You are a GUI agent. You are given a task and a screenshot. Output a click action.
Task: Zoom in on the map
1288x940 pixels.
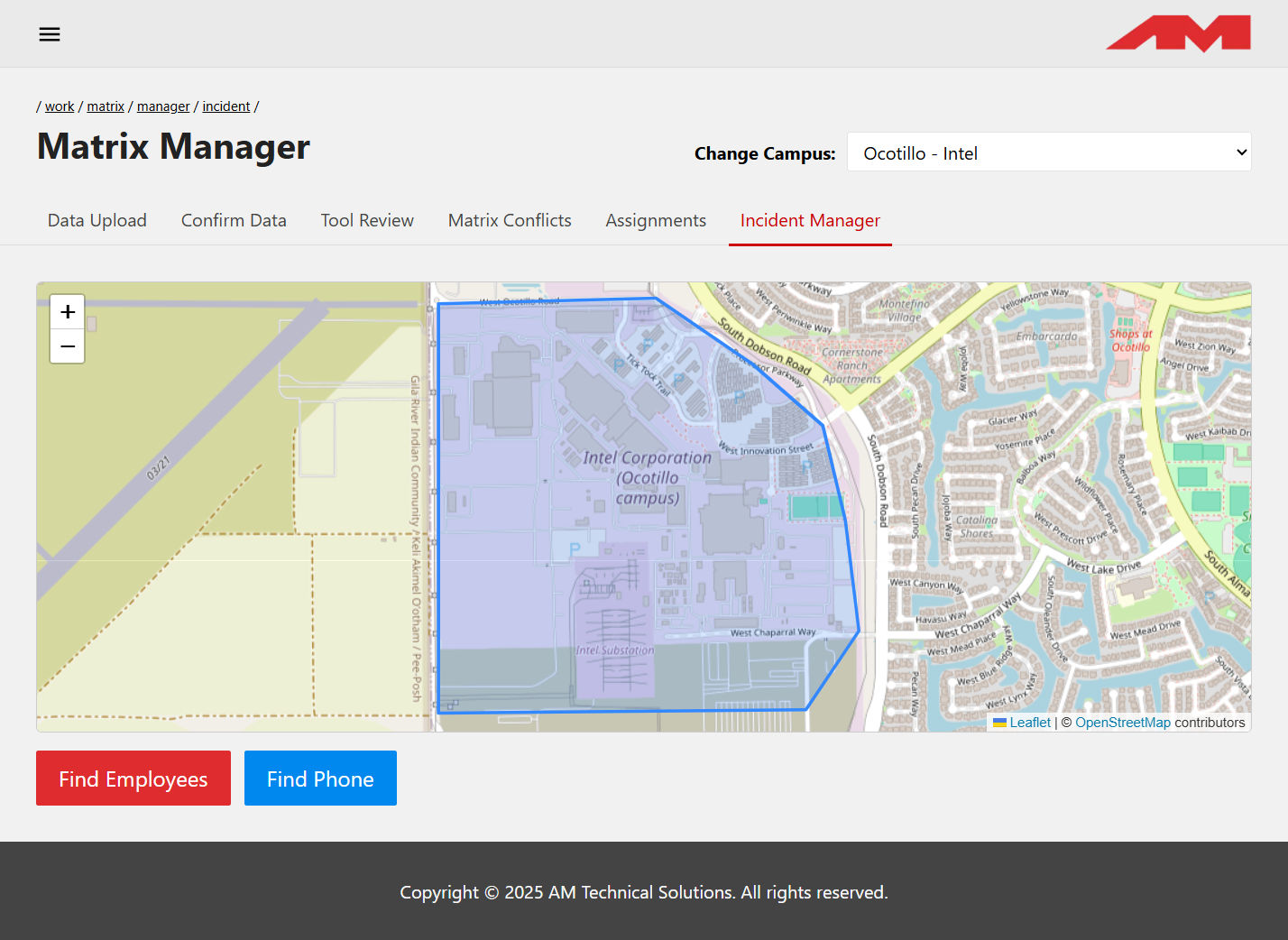click(68, 312)
